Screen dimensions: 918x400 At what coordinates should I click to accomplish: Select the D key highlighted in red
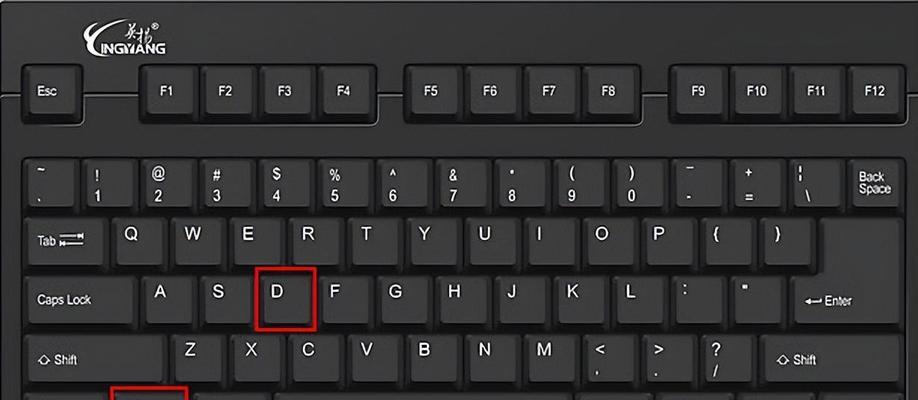[286, 299]
